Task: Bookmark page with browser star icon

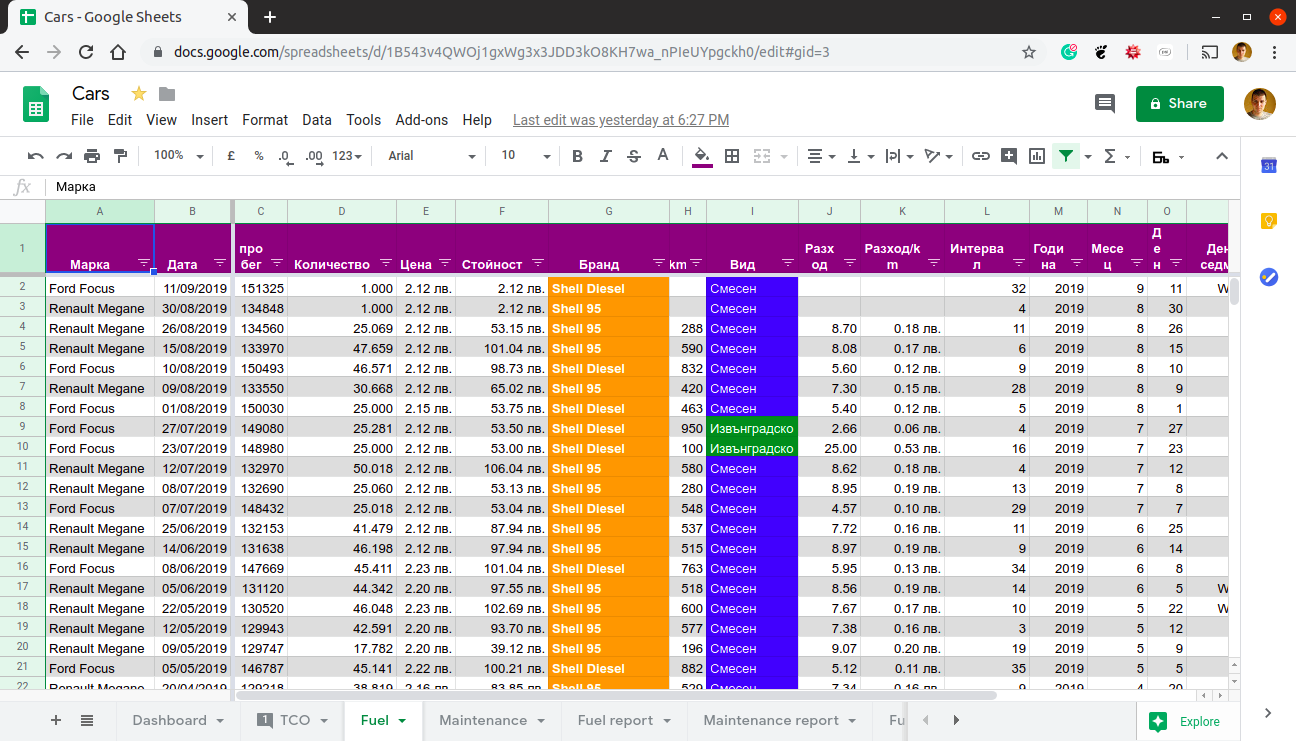Action: pos(1029,52)
